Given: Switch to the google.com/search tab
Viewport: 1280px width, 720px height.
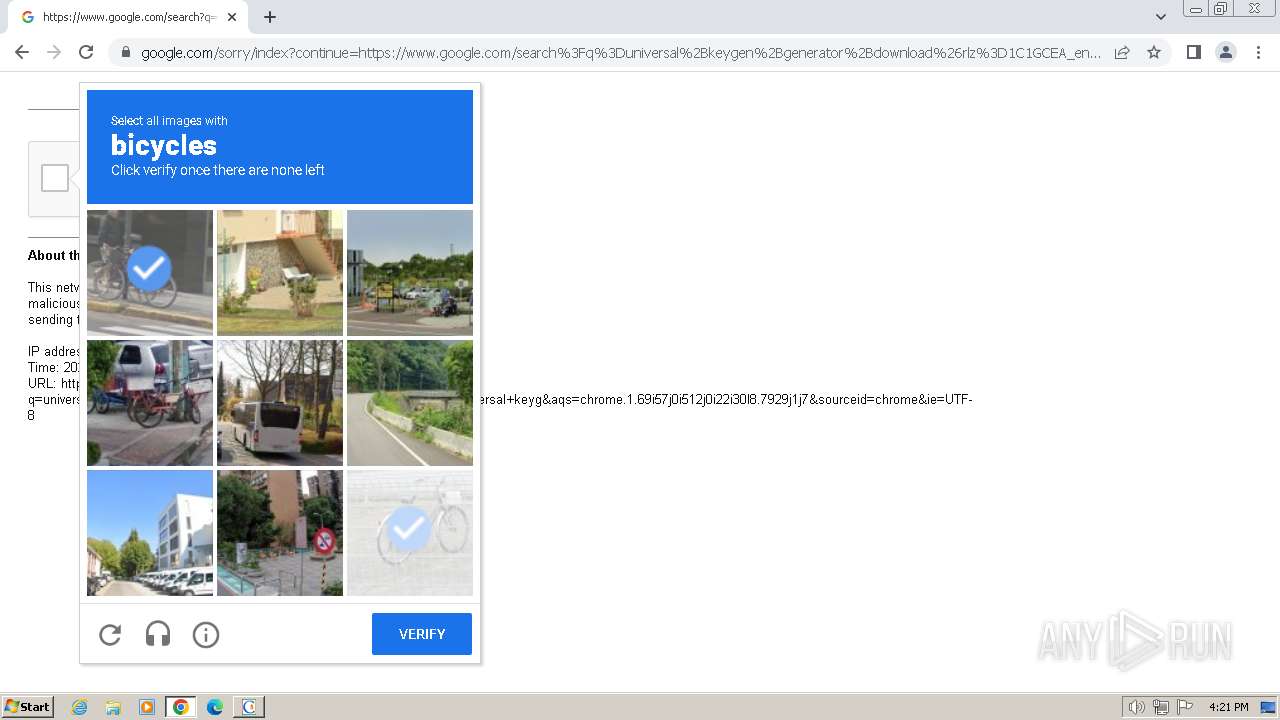Looking at the screenshot, I should 127,17.
